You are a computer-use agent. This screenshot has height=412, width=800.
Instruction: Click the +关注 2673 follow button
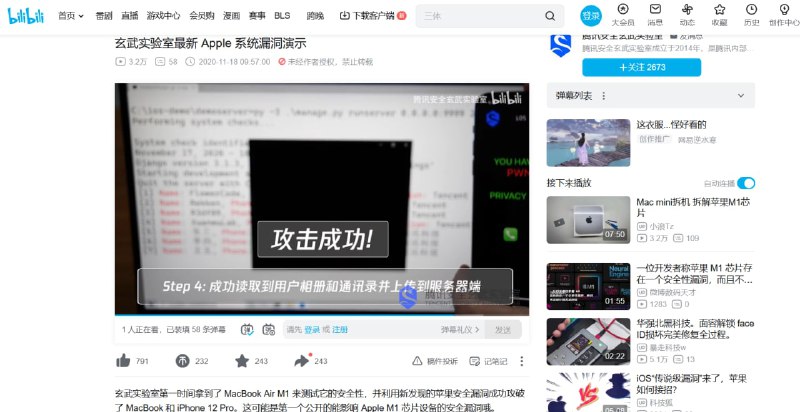(641, 67)
